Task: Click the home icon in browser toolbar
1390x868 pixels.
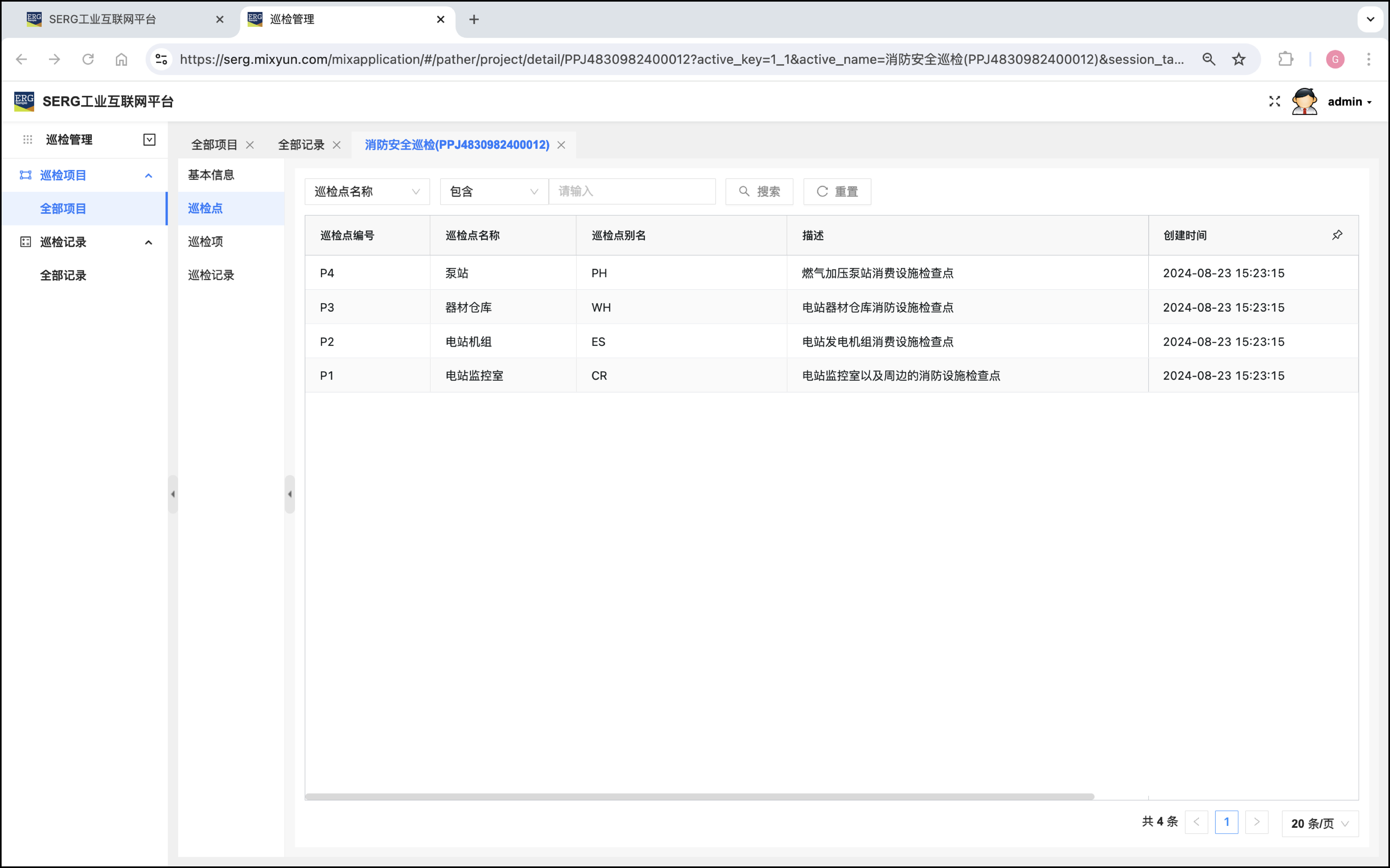Action: tap(121, 59)
